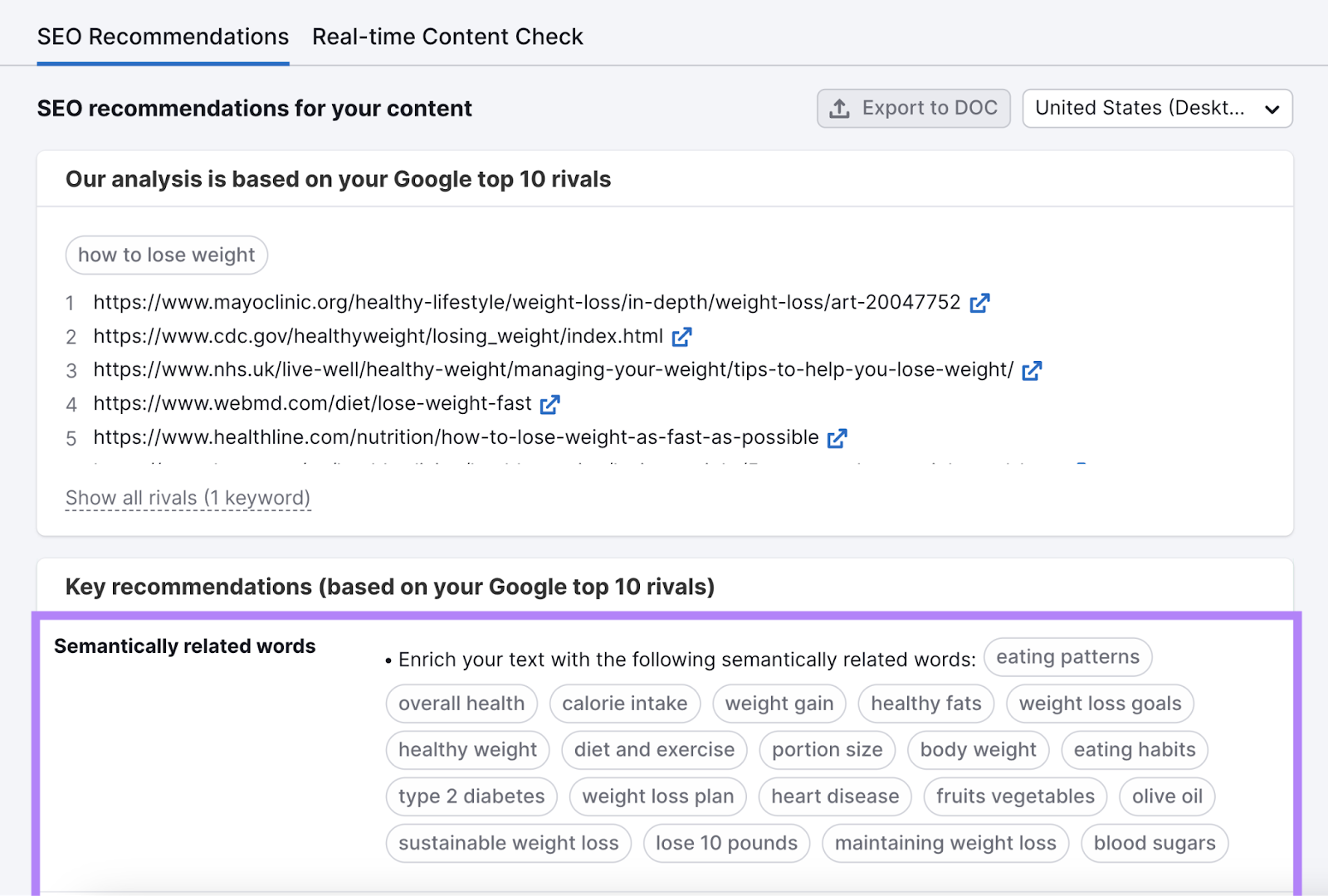
Task: Click 'body weight' word tag
Action: [x=979, y=750]
